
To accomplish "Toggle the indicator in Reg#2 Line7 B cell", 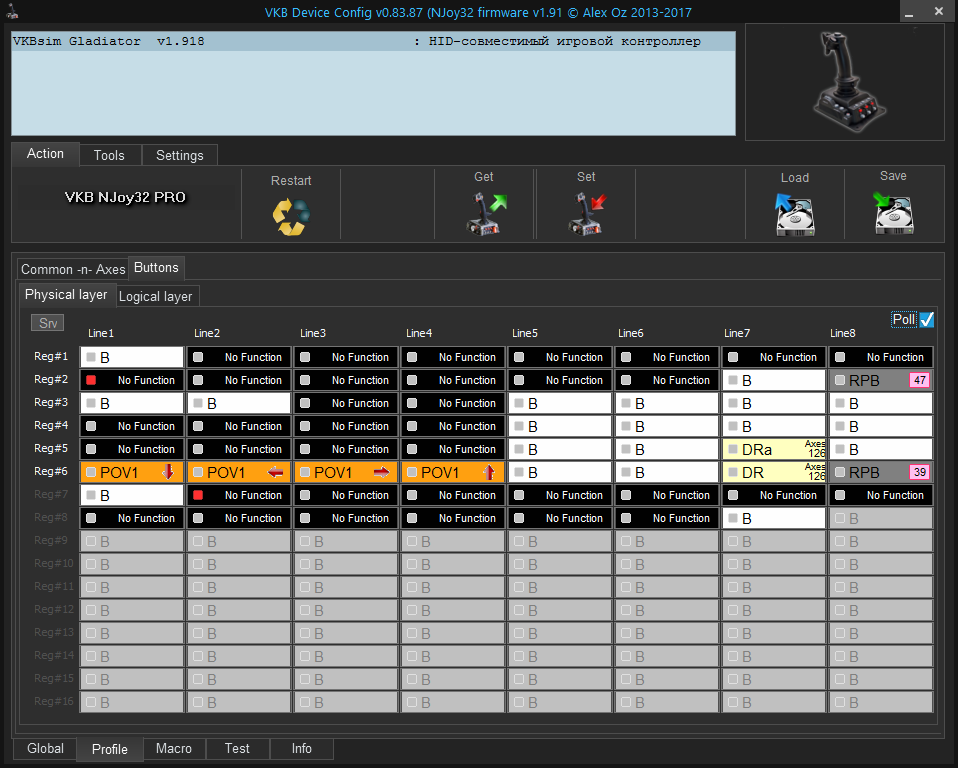I will 733,380.
